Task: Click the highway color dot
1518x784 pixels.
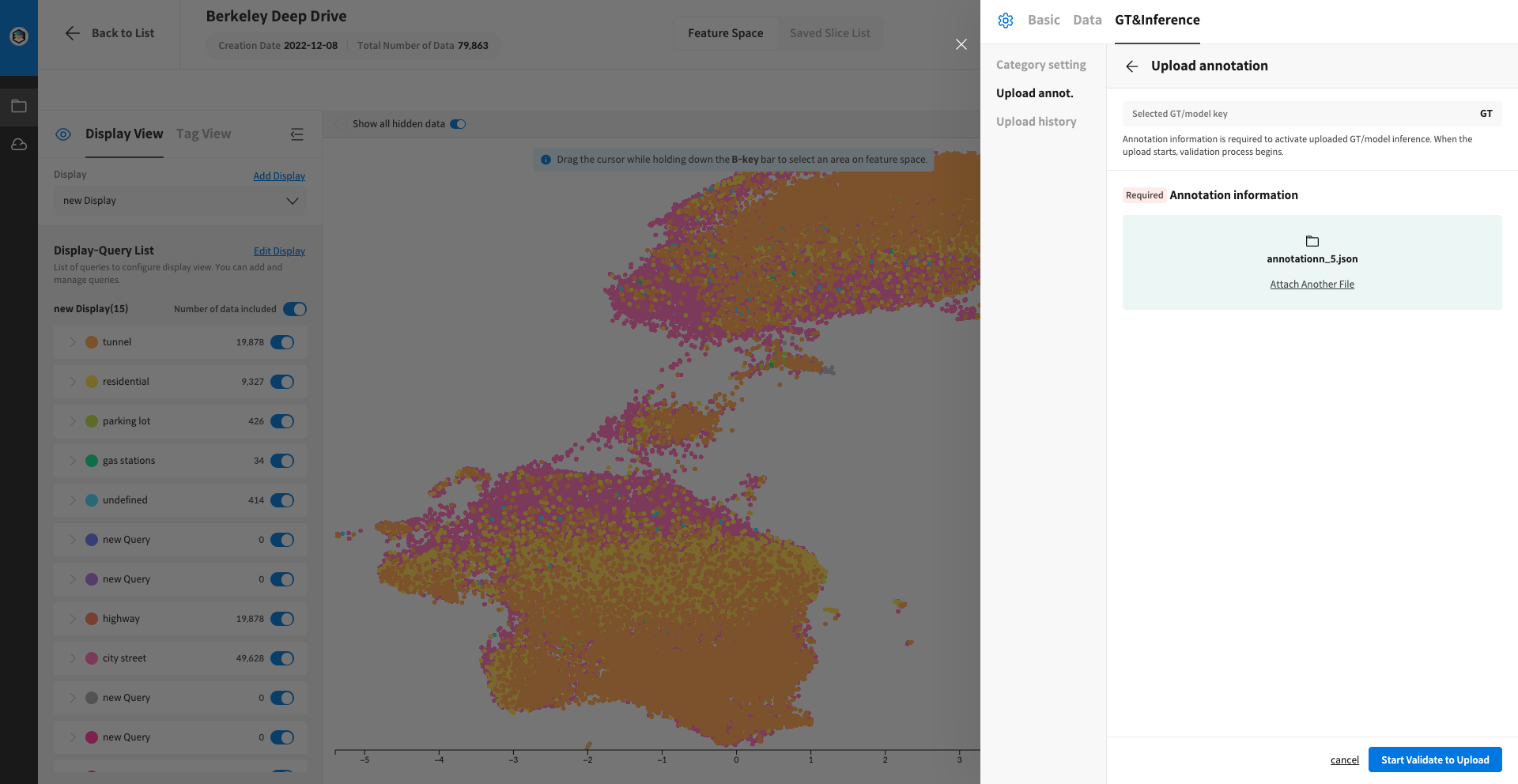Action: 92,619
